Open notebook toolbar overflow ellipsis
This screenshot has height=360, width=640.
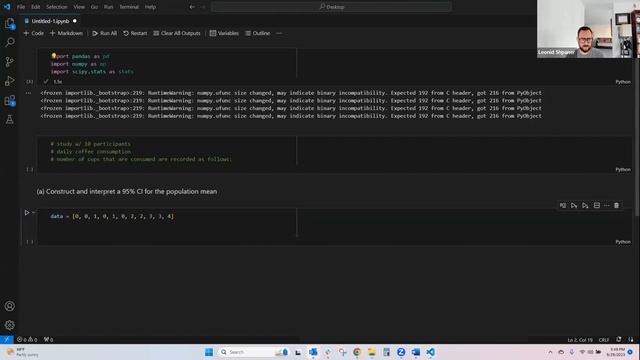tap(279, 33)
